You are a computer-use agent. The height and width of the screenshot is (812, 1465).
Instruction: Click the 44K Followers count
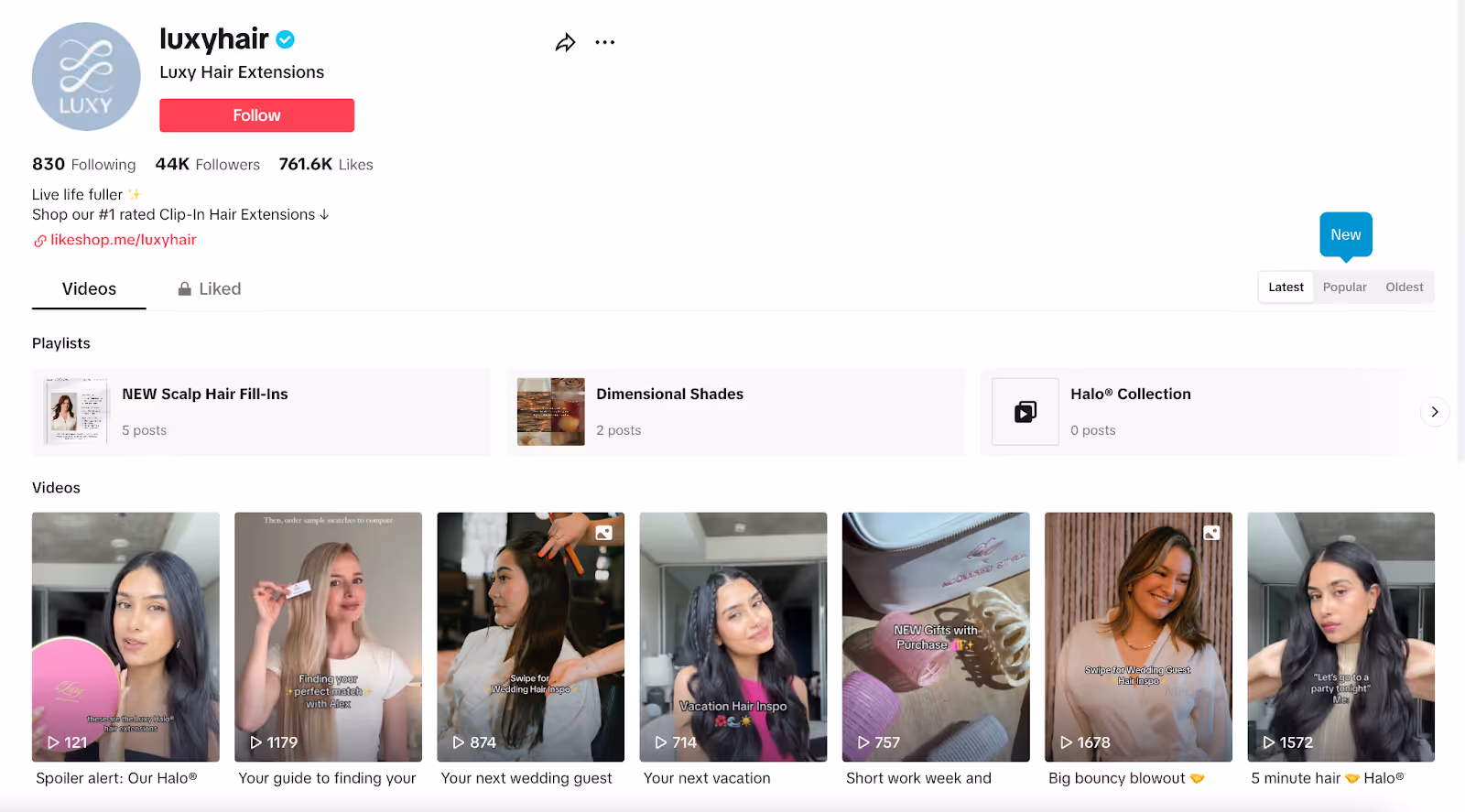[x=208, y=165]
